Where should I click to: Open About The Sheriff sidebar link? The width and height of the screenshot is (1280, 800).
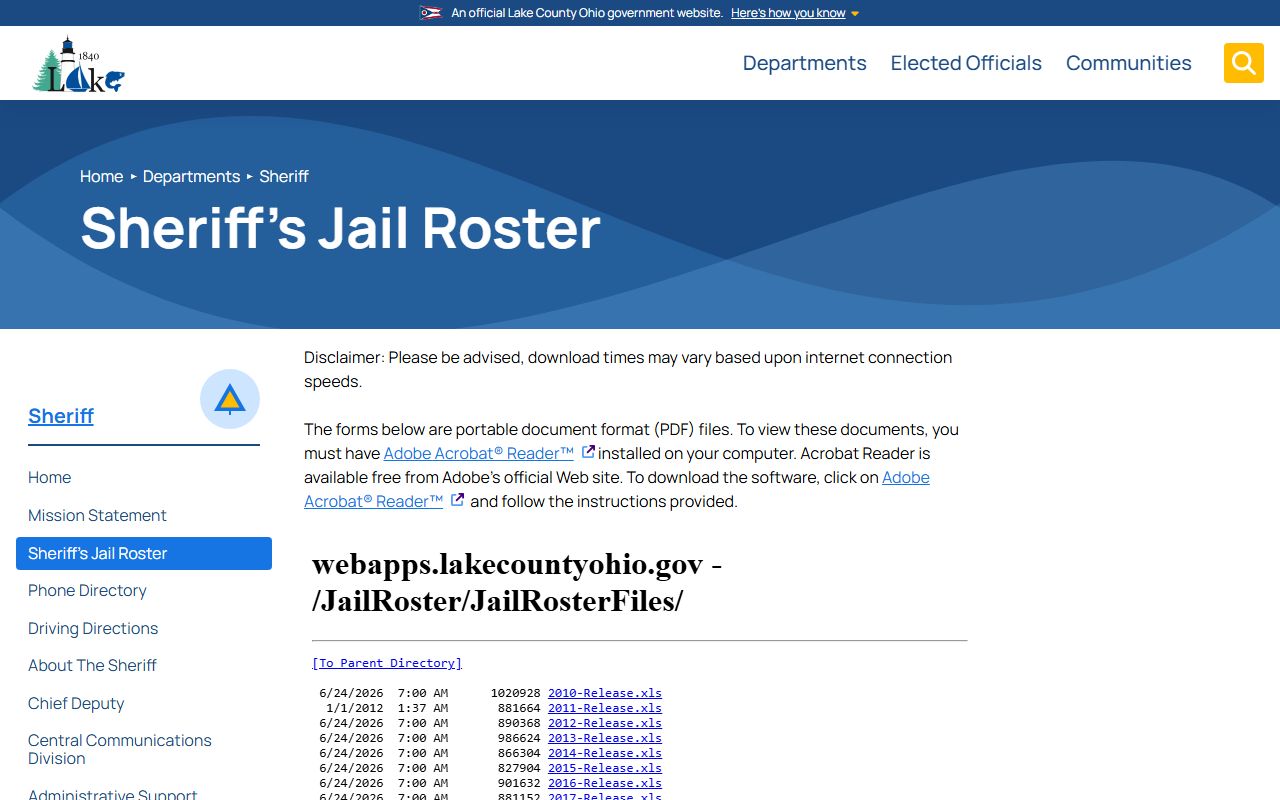(x=144, y=666)
